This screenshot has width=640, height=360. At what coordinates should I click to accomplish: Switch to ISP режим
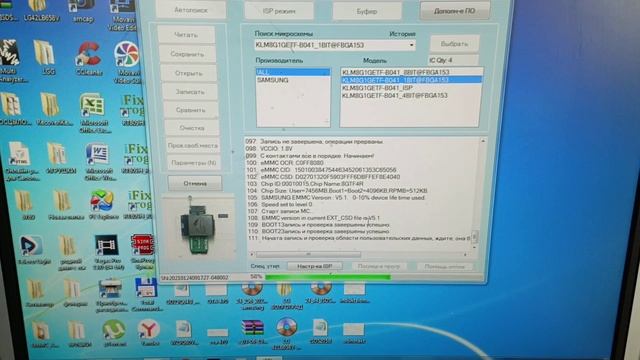[279, 11]
